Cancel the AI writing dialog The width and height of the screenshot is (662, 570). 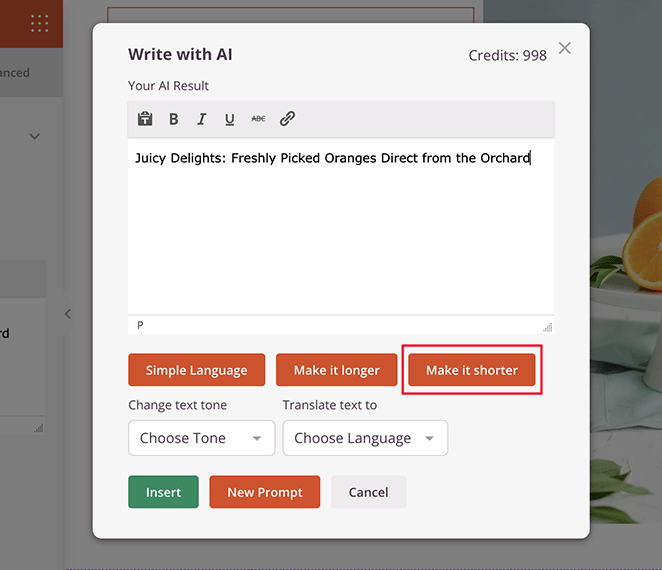point(368,492)
